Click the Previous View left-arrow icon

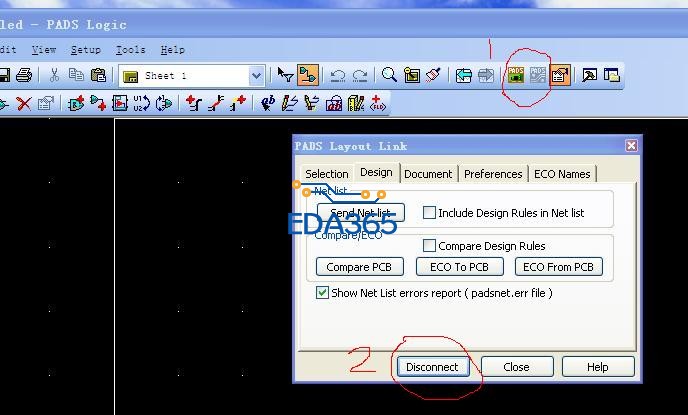[464, 75]
